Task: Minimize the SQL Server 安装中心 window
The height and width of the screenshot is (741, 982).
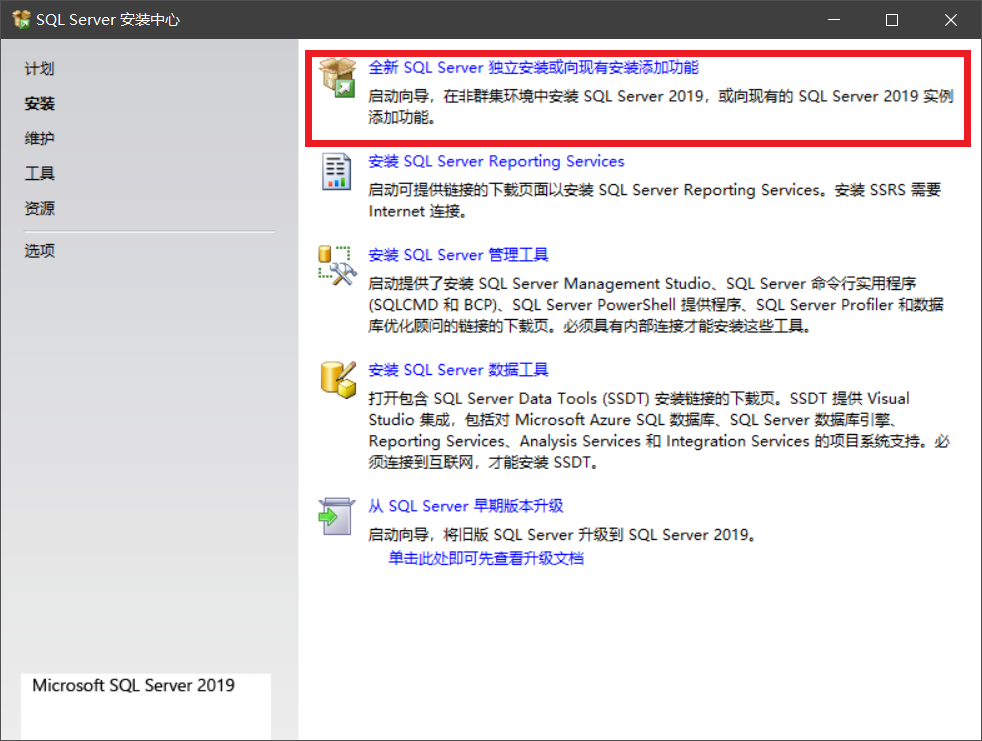Action: (x=834, y=19)
